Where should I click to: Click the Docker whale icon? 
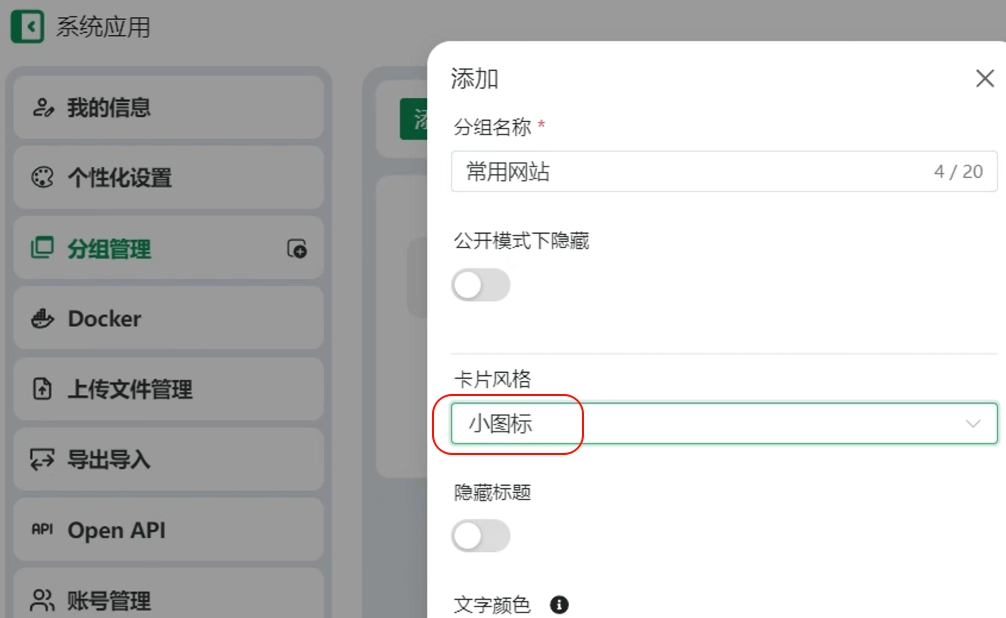click(x=42, y=318)
